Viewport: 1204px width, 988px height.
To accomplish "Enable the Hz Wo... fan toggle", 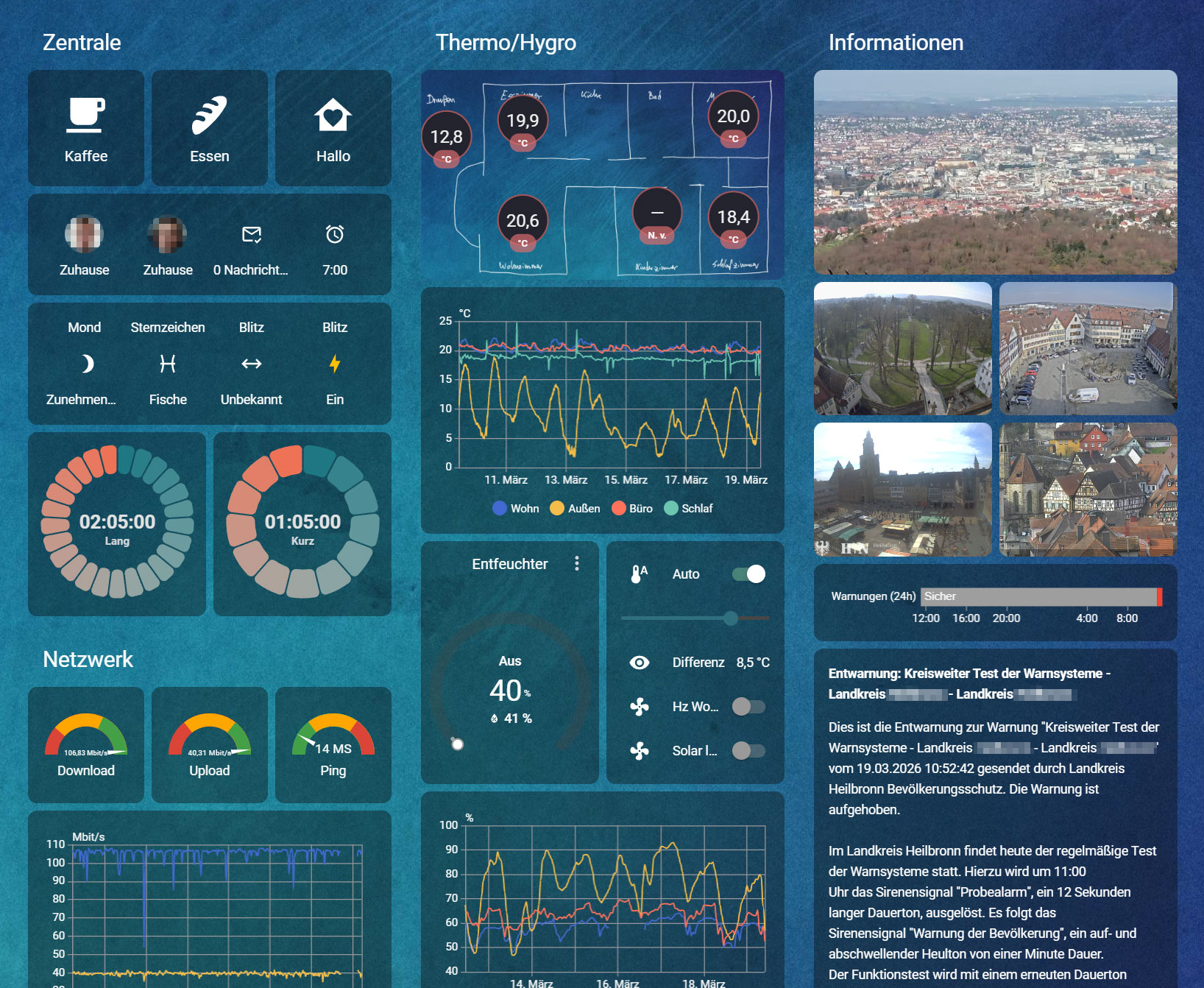I will (748, 707).
